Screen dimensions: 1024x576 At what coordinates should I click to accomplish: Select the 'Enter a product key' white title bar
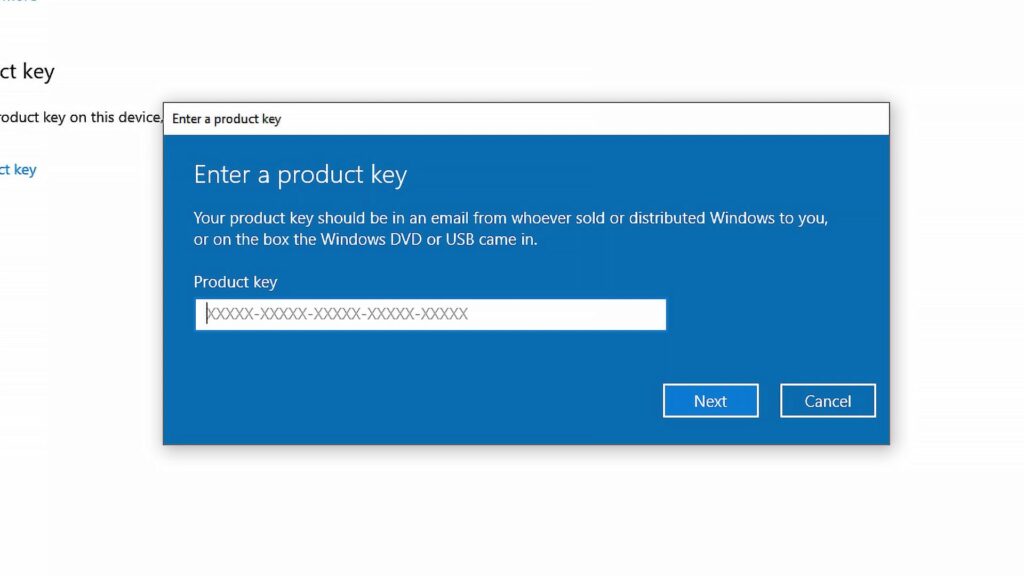tap(526, 119)
